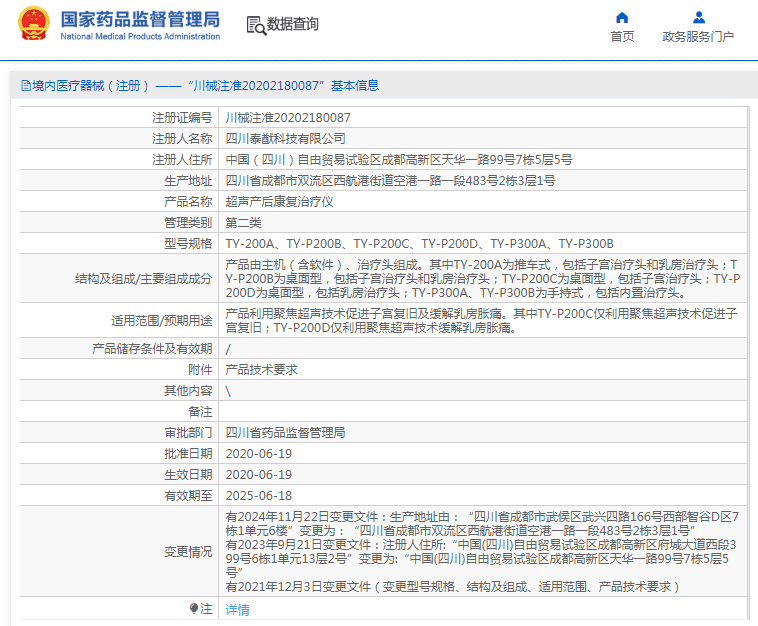Click 备注 row label
Image resolution: width=758 pixels, height=626 pixels.
pos(200,412)
